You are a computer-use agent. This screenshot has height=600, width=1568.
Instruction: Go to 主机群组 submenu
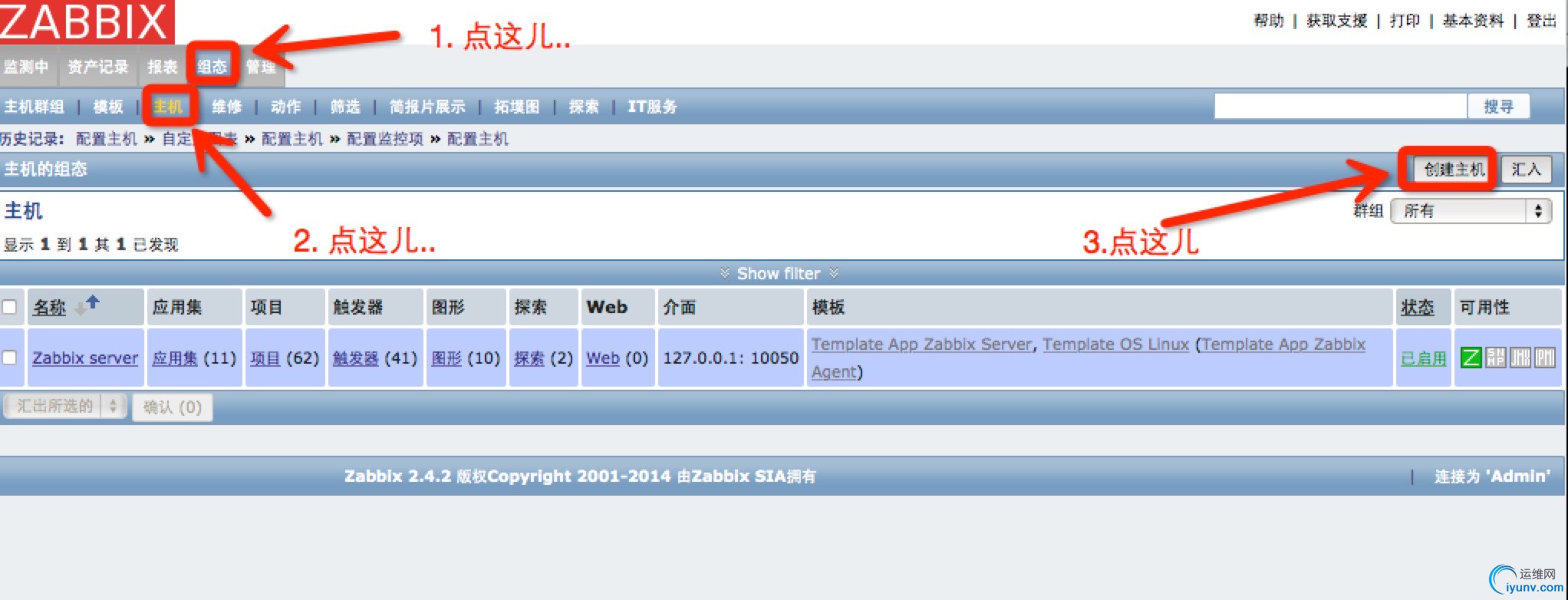click(x=34, y=107)
